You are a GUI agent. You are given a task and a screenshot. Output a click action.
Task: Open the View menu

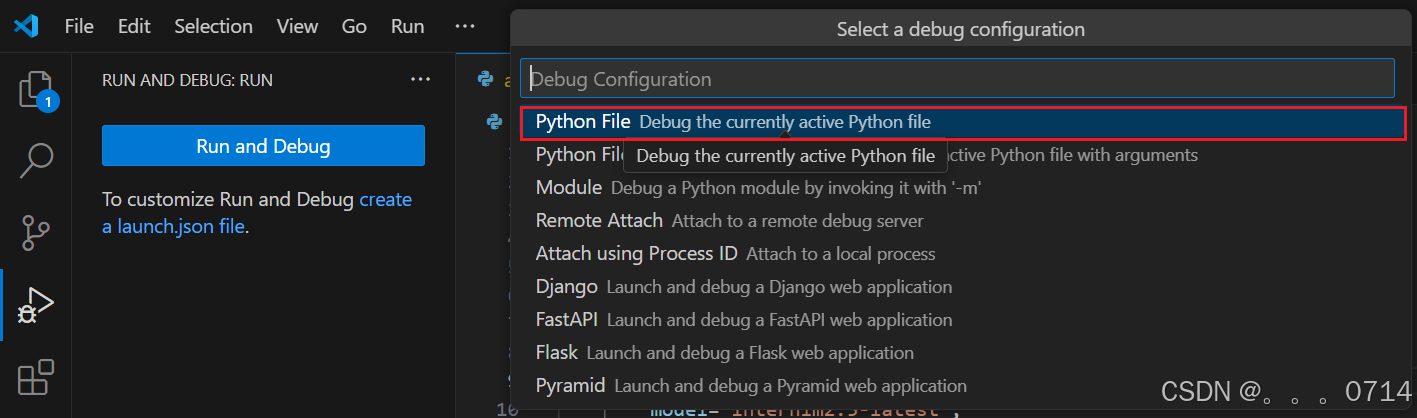tap(297, 27)
